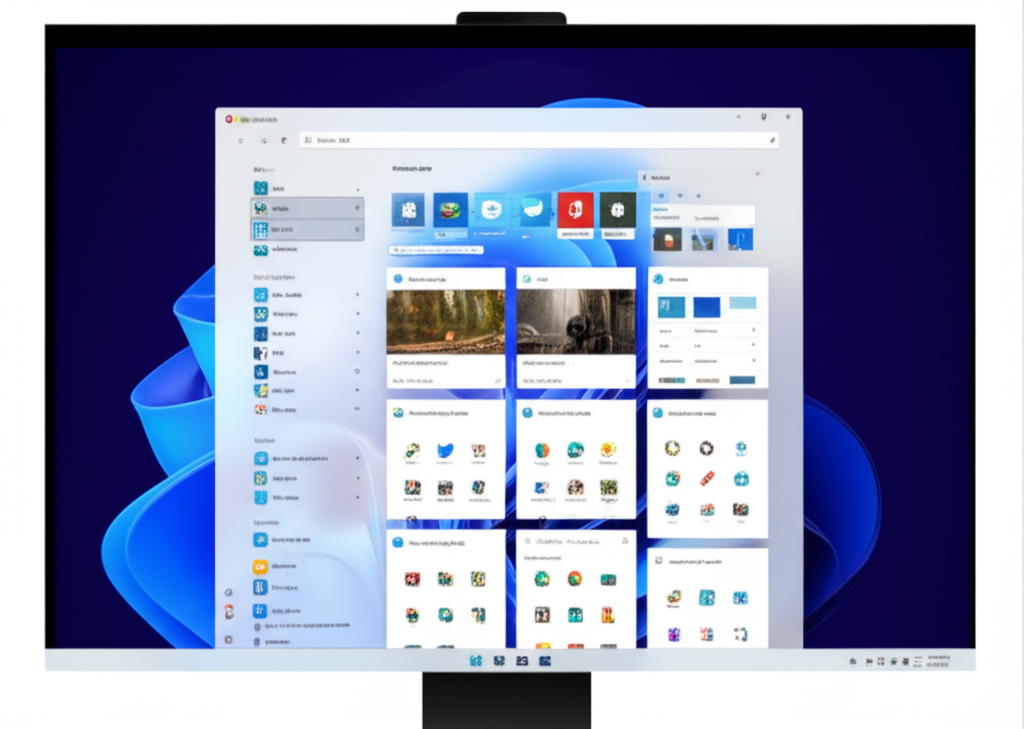Image resolution: width=1024 pixels, height=729 pixels.
Task: Open the waterfall photo thumbnail
Action: (575, 321)
